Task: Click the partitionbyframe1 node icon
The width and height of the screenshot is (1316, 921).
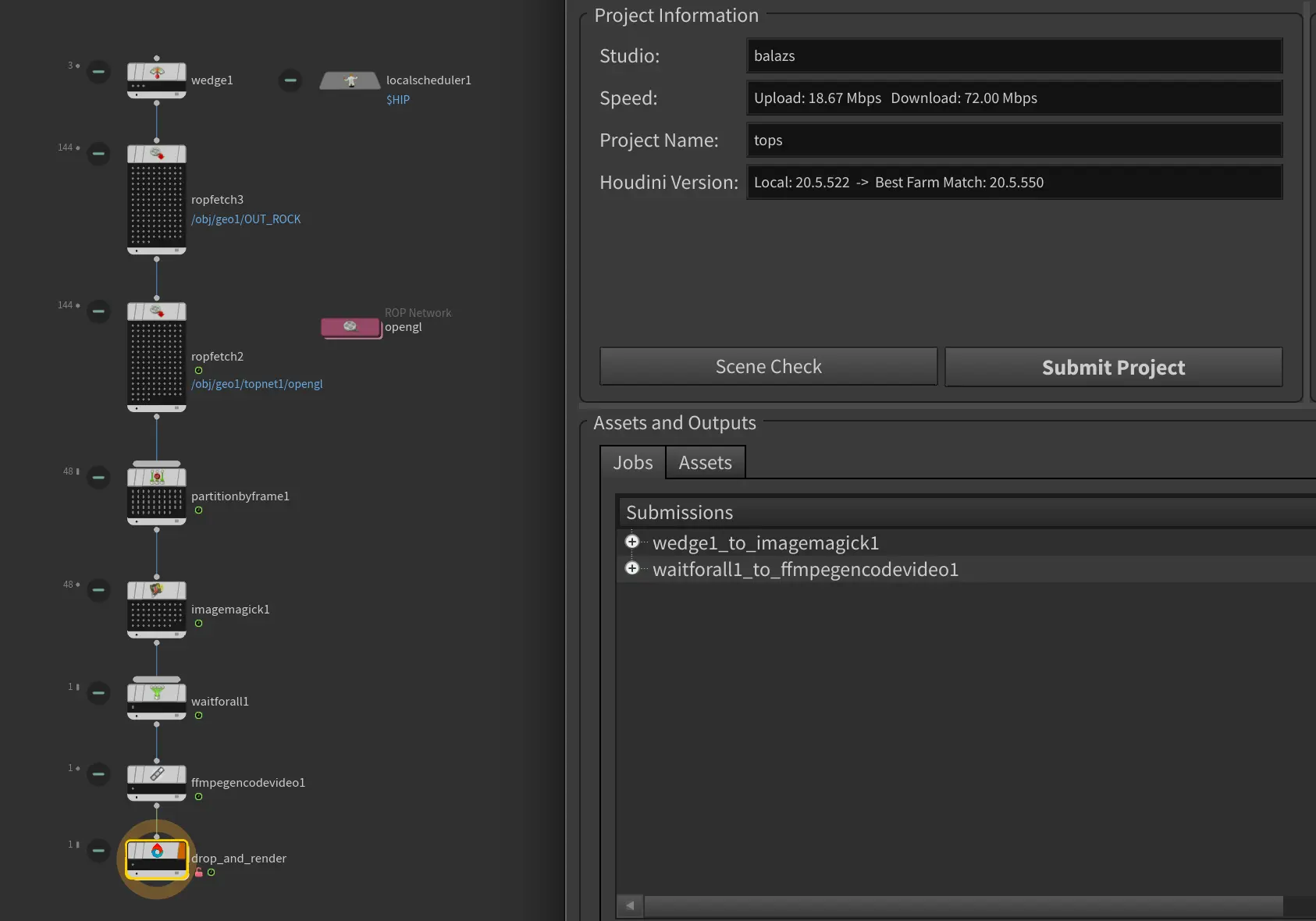Action: (157, 477)
